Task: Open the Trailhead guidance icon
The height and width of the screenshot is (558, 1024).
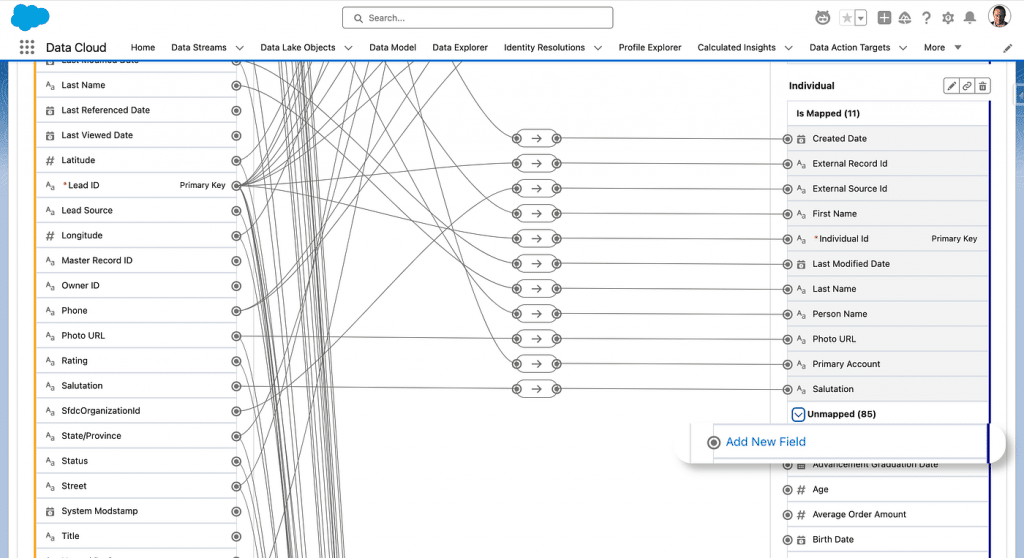Action: (905, 18)
